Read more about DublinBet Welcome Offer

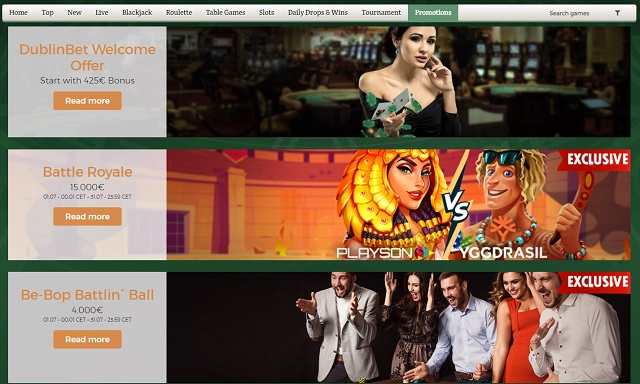[x=87, y=101]
